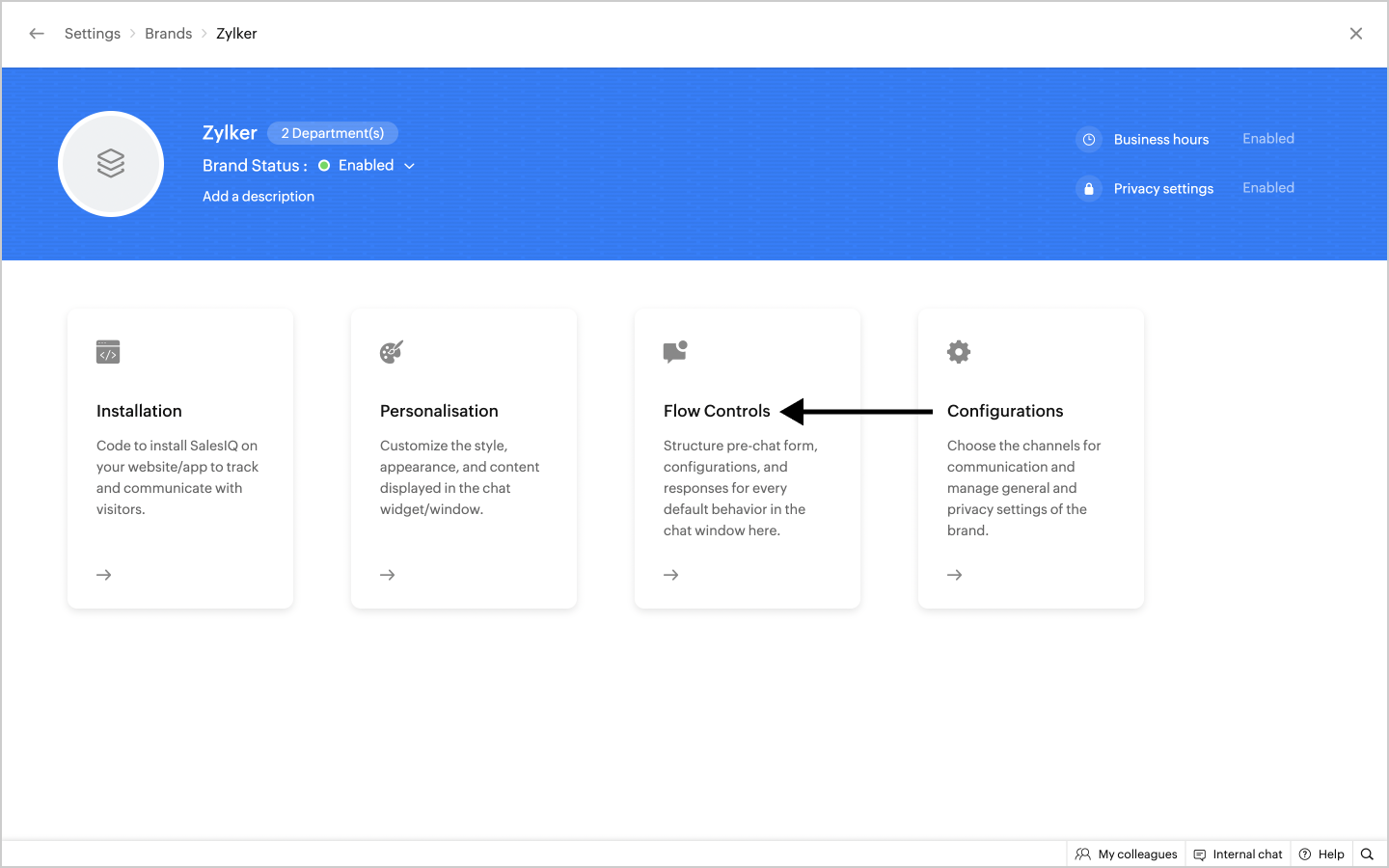Follow the Flow Controls card arrow
This screenshot has width=1389, height=868.
click(x=671, y=575)
